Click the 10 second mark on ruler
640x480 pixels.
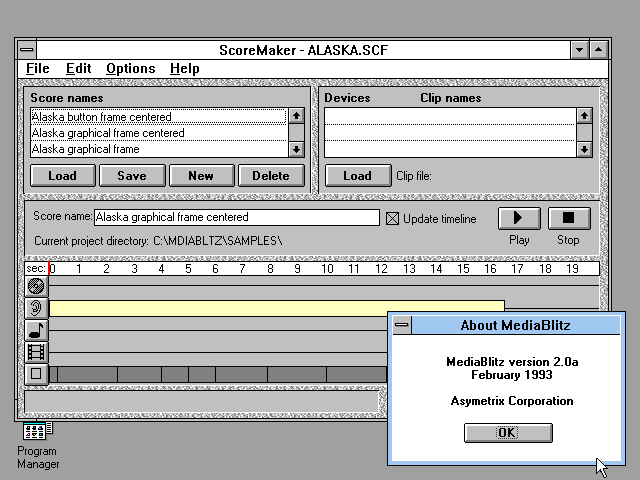(327, 269)
